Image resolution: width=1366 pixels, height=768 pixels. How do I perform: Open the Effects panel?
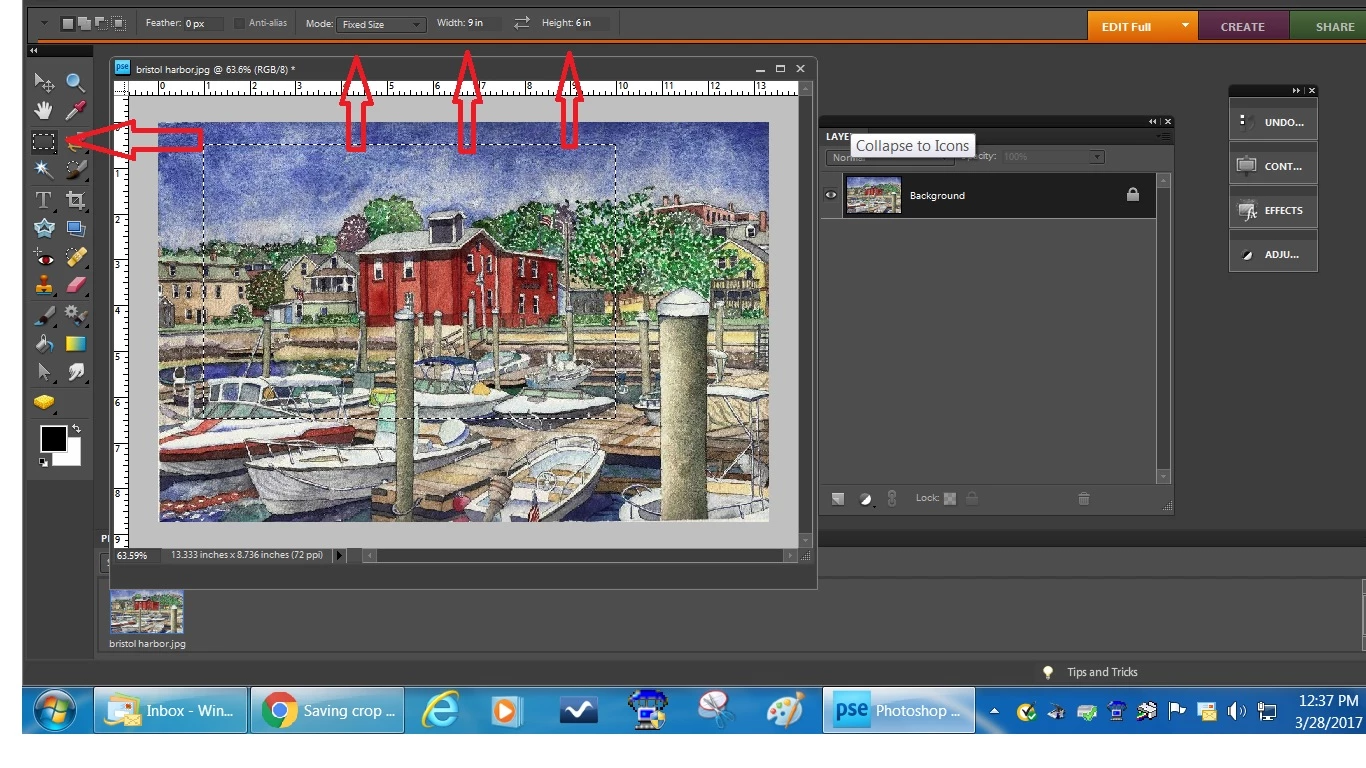1273,210
